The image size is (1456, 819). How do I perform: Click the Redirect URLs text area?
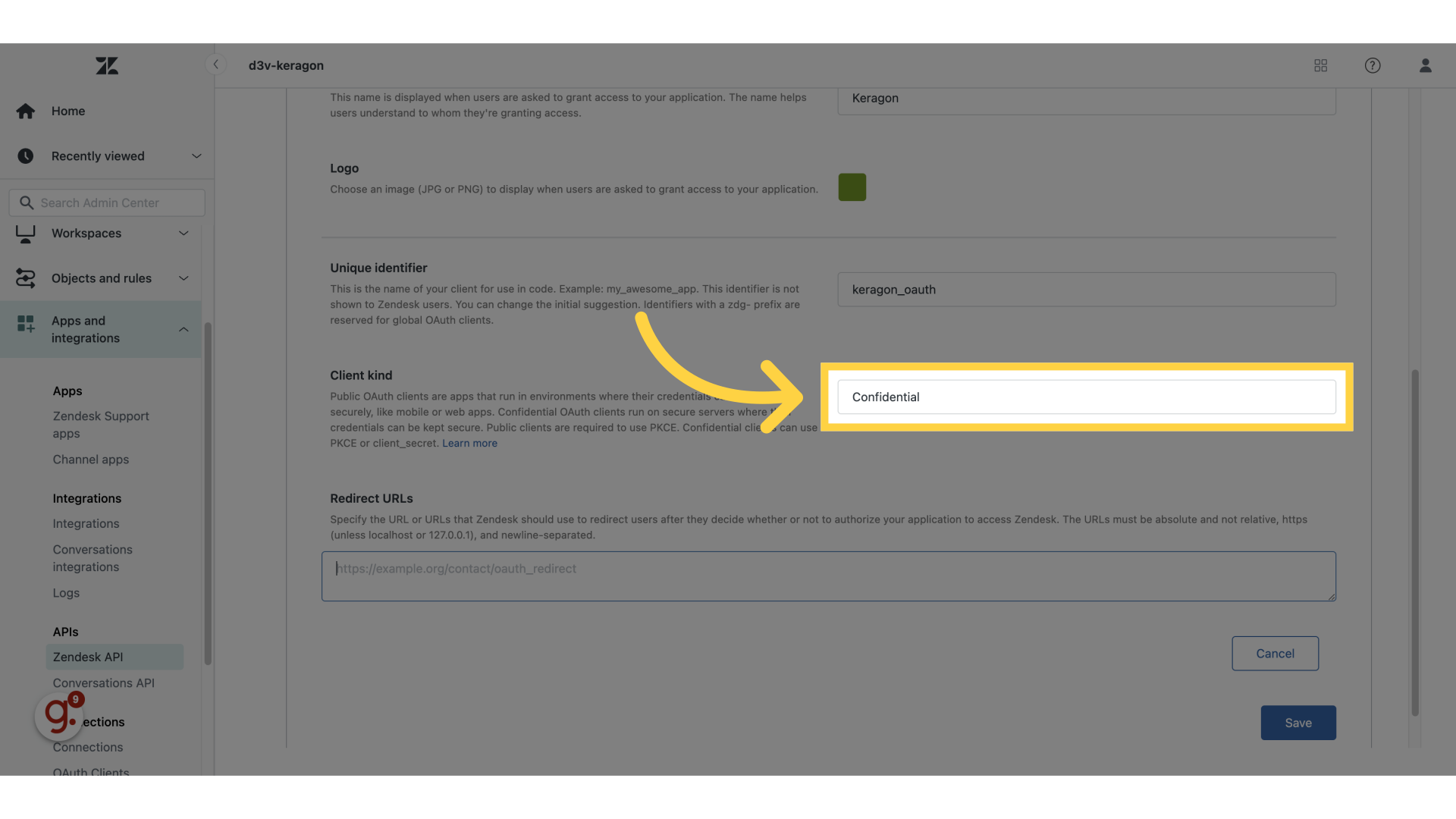point(828,577)
